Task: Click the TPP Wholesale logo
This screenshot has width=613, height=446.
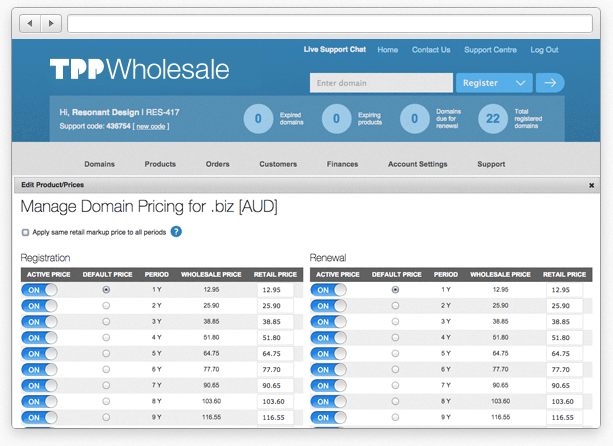Action: pos(139,69)
